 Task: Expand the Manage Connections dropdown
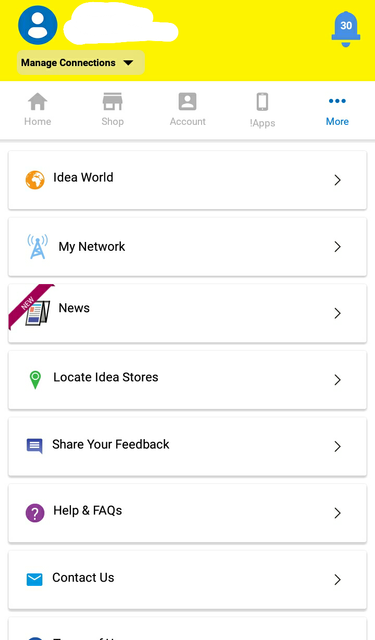click(x=81, y=62)
